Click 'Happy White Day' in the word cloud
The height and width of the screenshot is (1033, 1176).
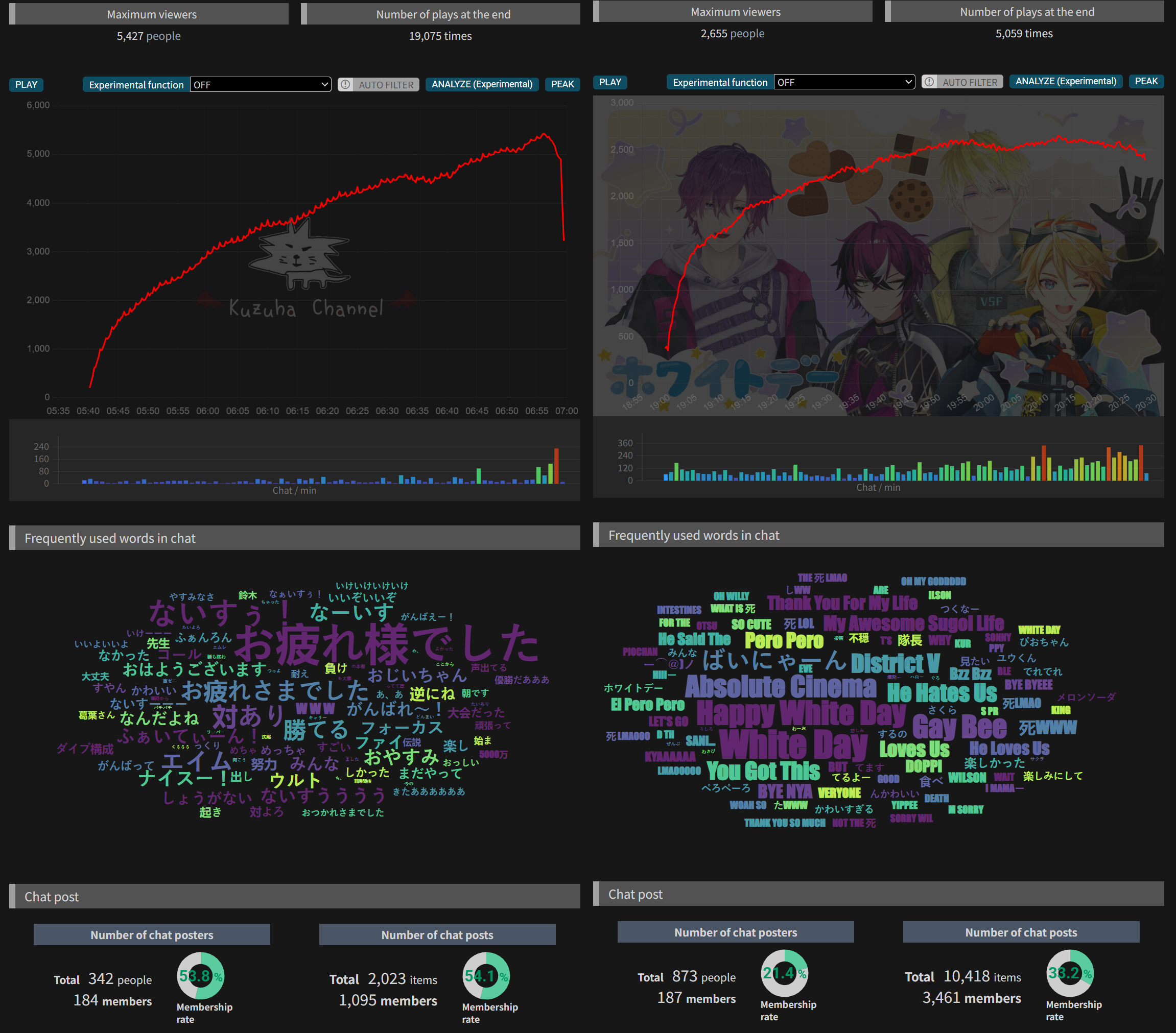tap(801, 713)
